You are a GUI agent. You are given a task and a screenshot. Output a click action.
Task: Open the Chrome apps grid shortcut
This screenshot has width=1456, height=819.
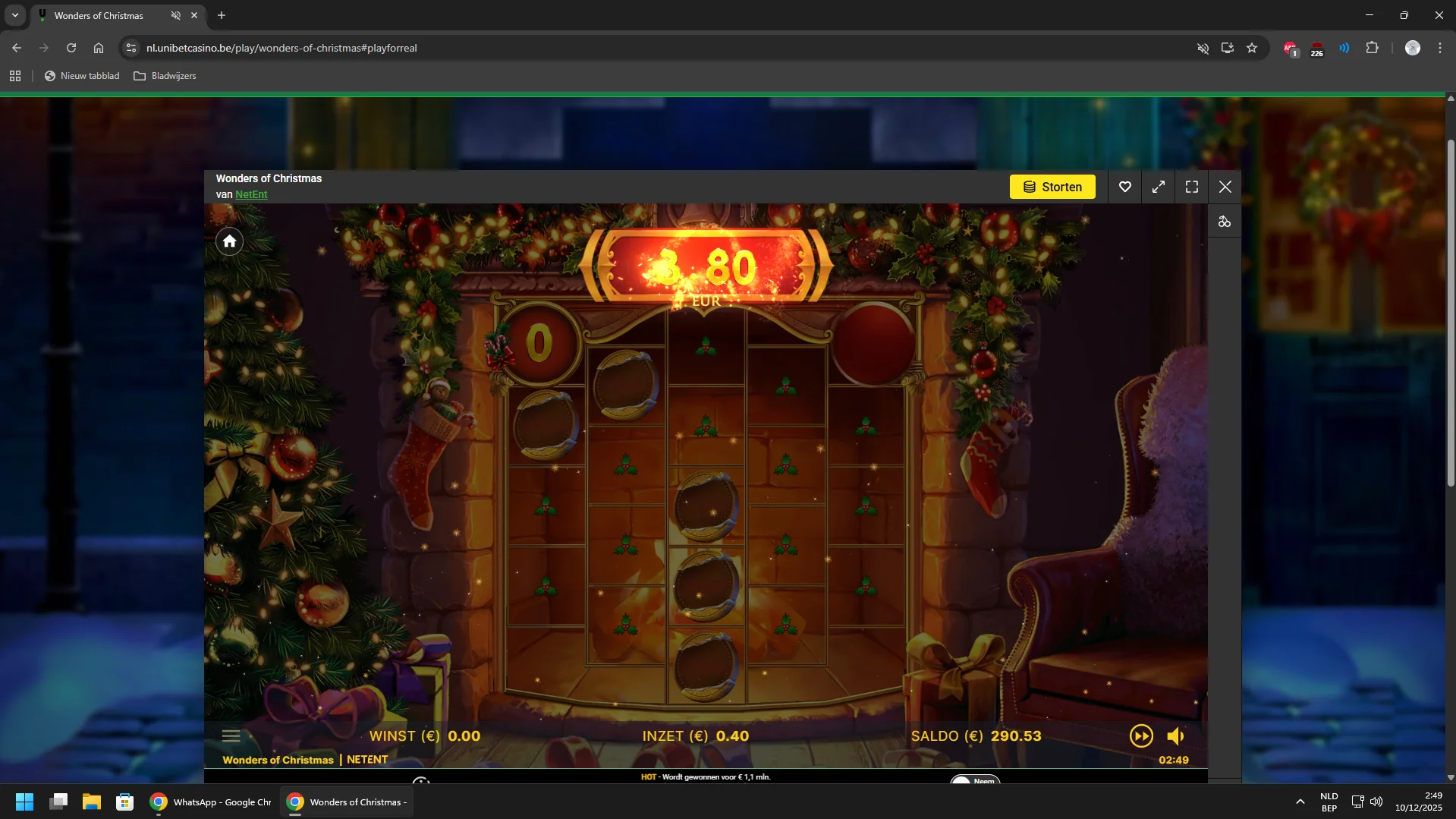pyautogui.click(x=15, y=76)
